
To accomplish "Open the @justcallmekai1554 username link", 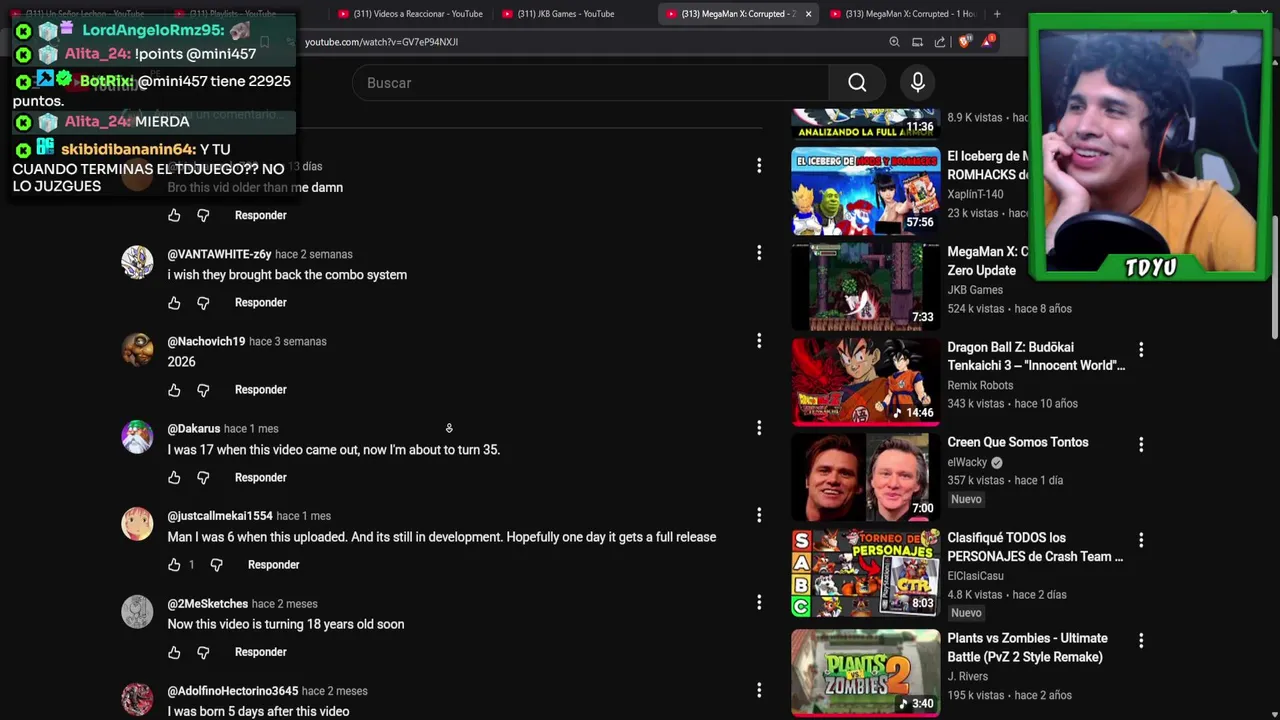I will click(219, 516).
